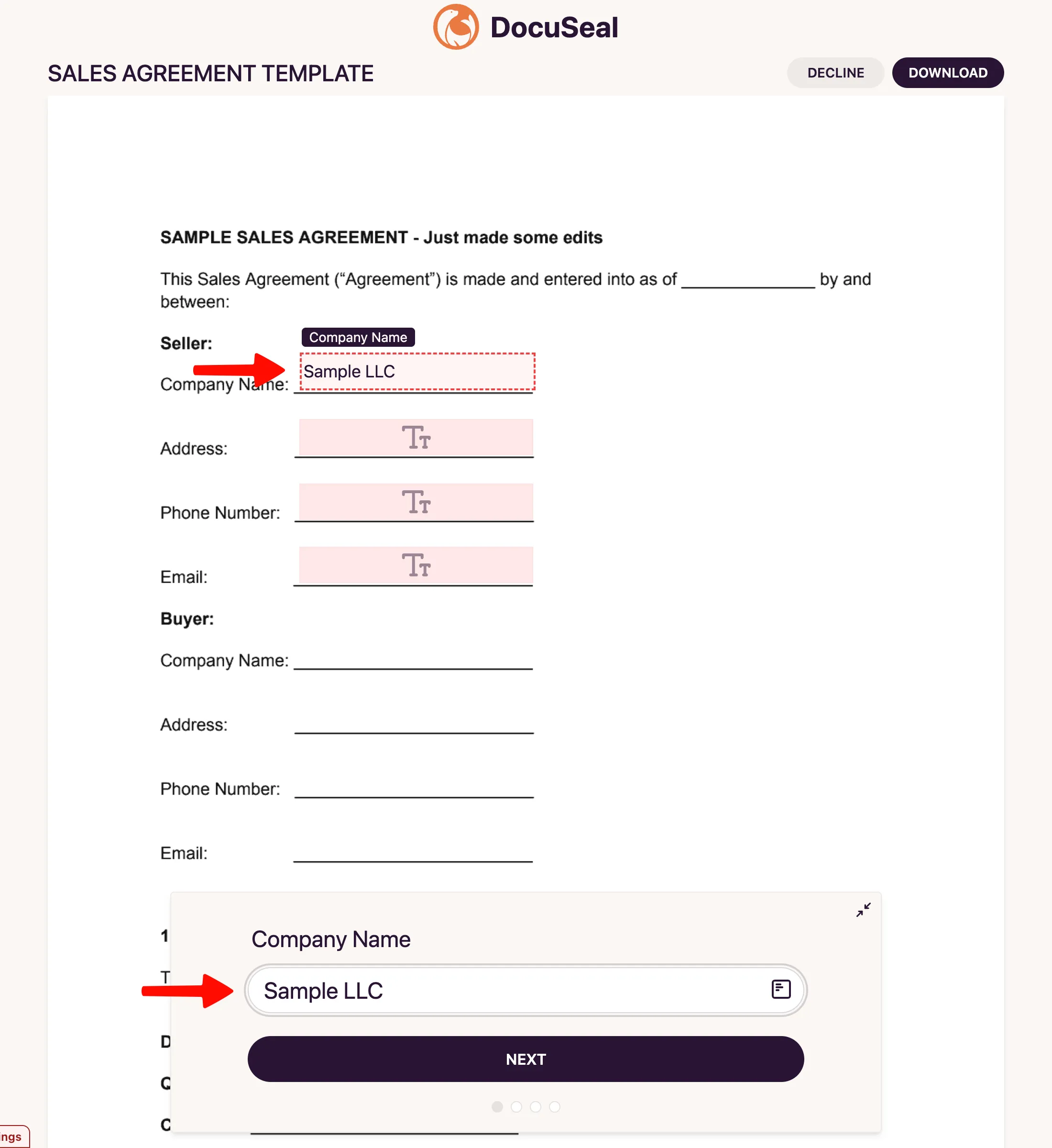Select the first progress dot in the popup

[x=497, y=1106]
